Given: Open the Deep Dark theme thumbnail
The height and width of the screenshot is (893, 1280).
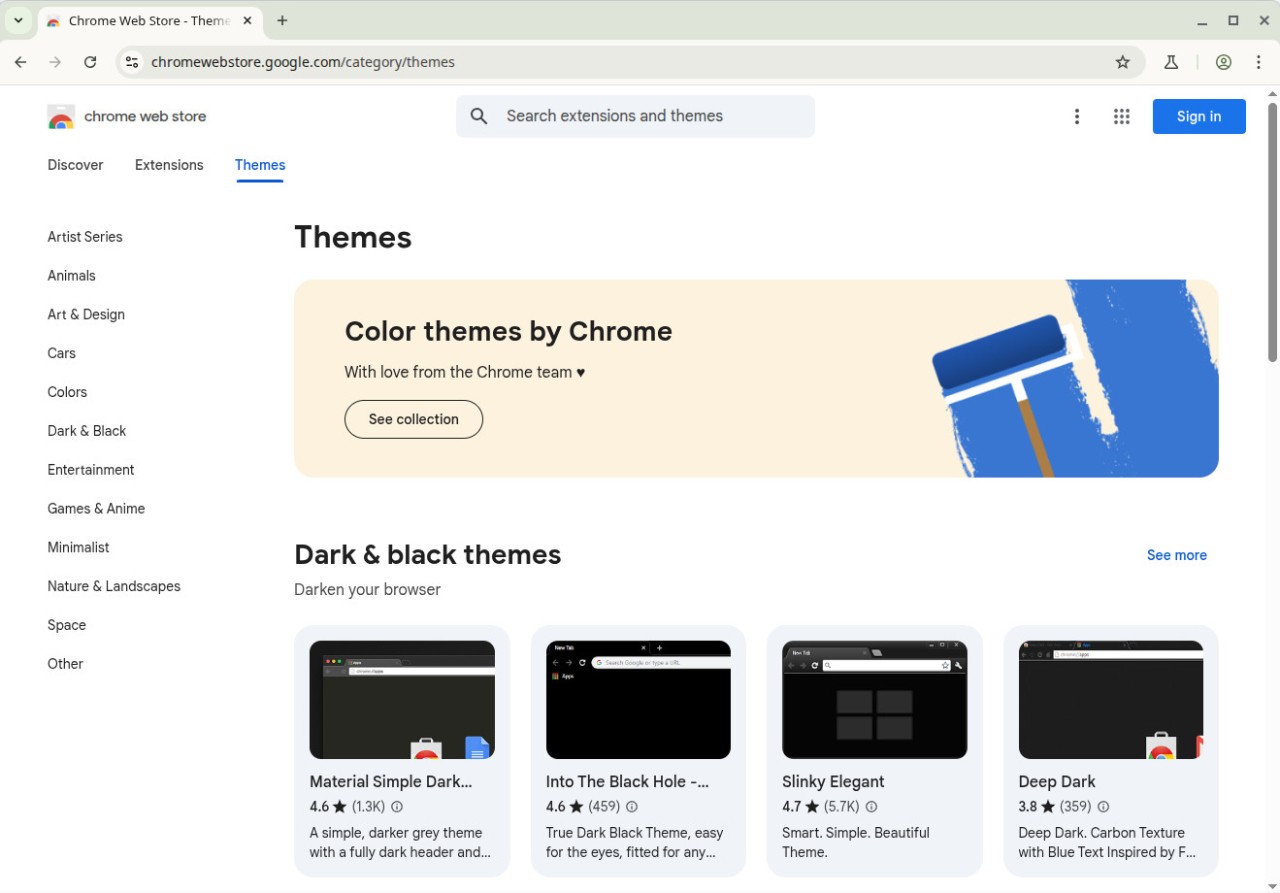Looking at the screenshot, I should coord(1110,700).
